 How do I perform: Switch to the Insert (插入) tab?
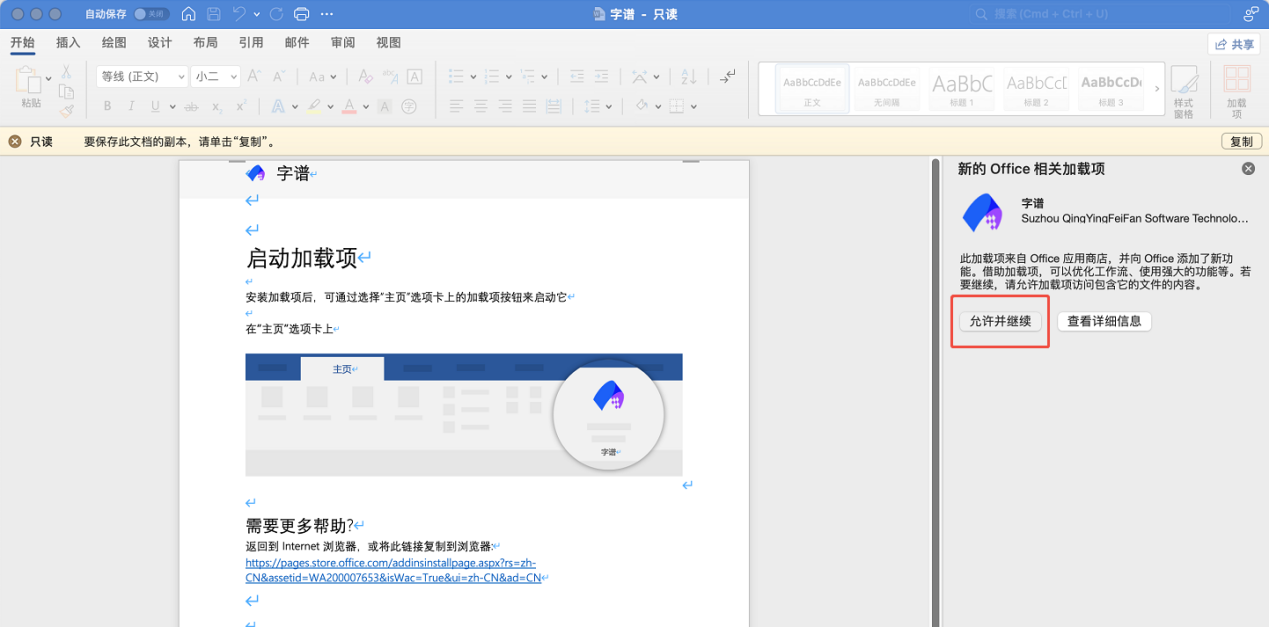(68, 43)
